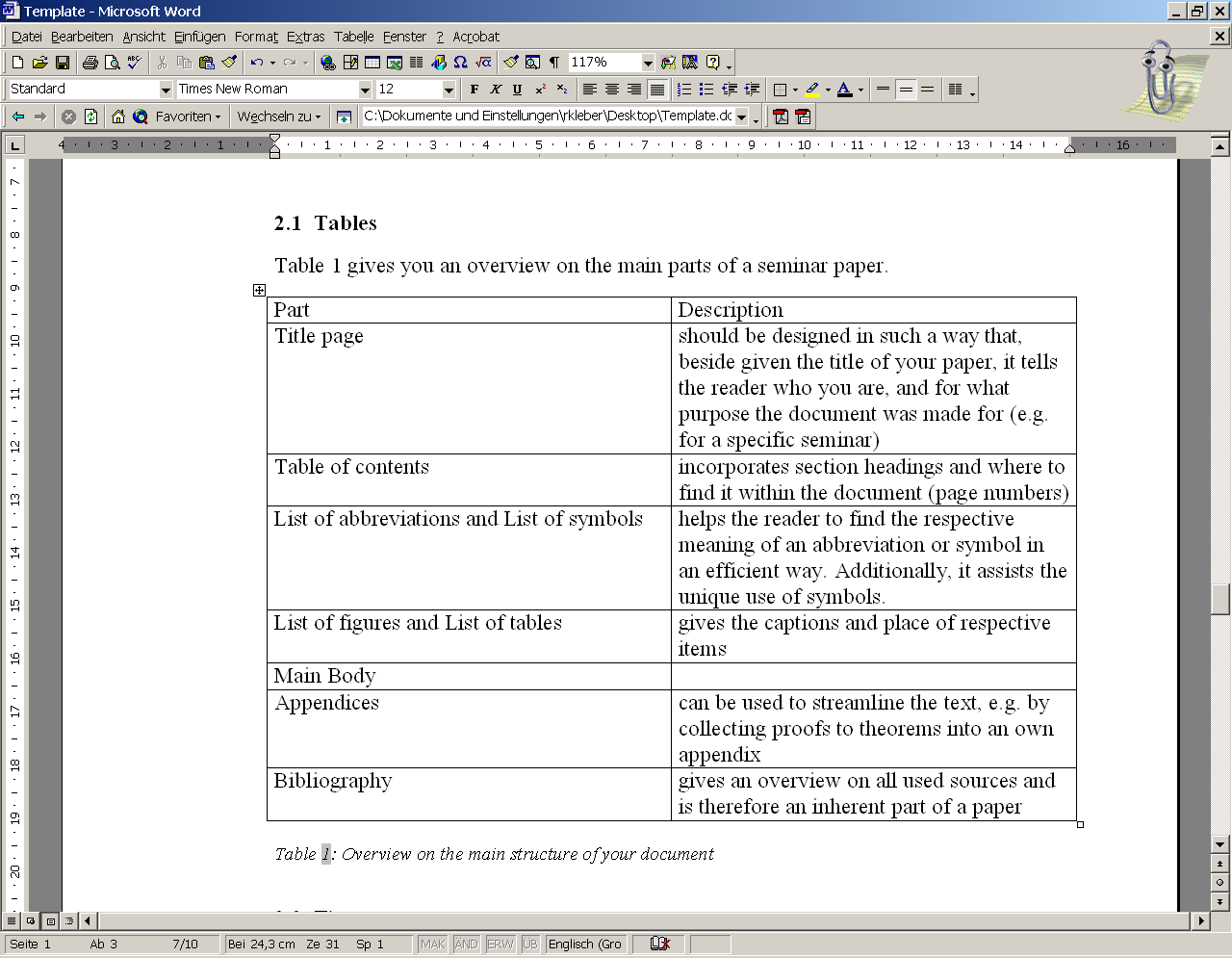Click the Search the Web icon

pos(141,117)
